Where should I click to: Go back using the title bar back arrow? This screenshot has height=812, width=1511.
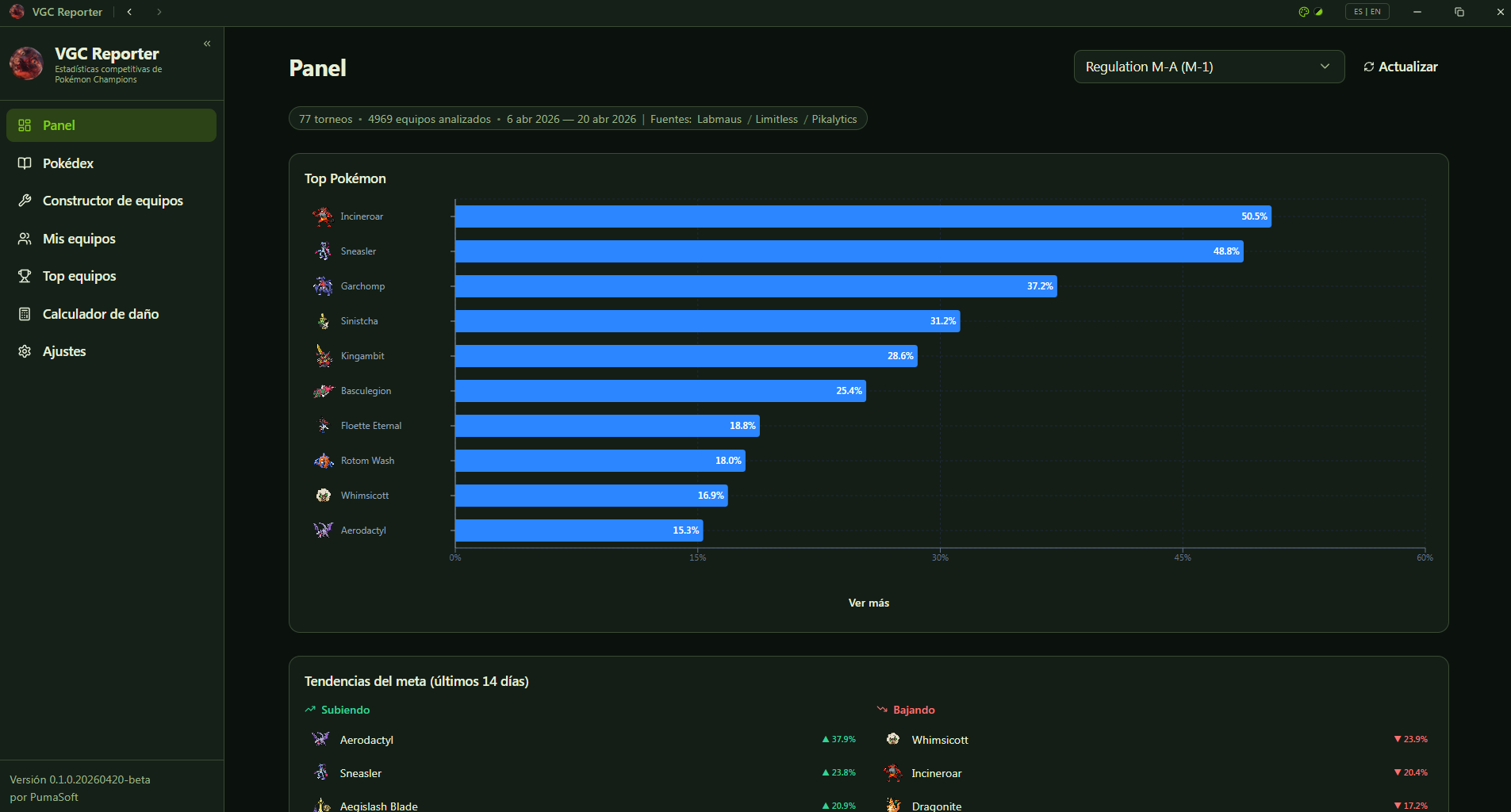coord(129,12)
